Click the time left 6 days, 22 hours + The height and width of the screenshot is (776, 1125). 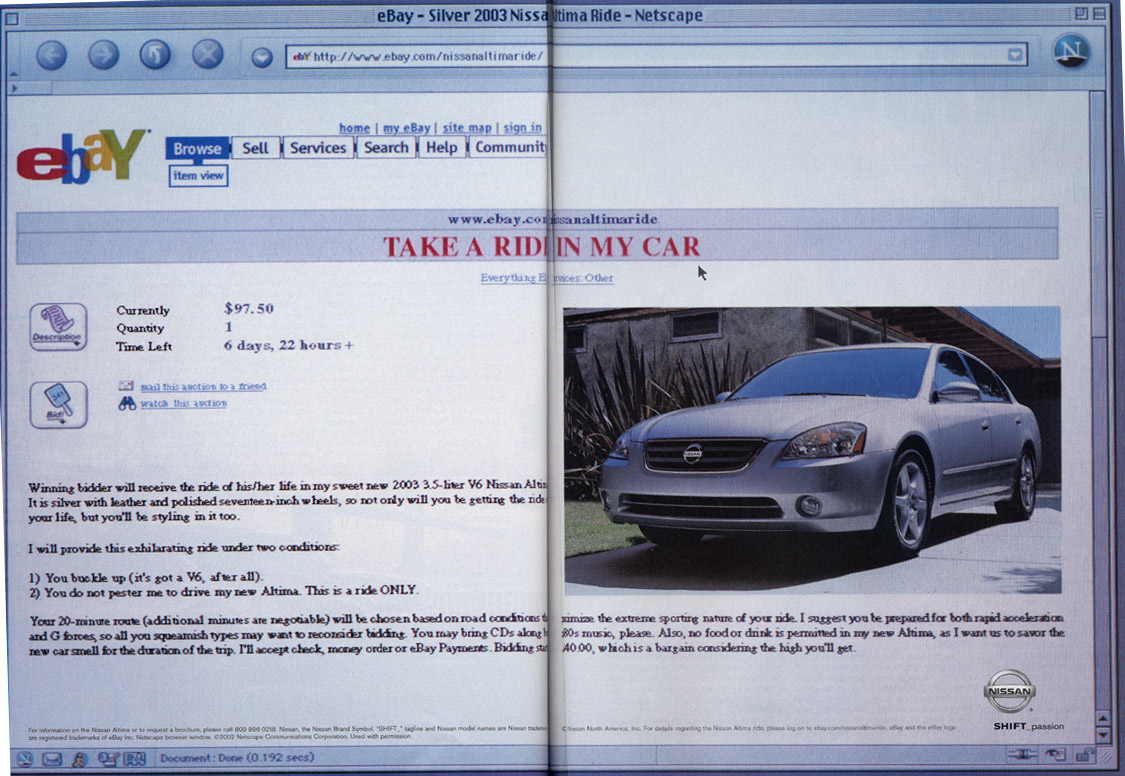(288, 345)
